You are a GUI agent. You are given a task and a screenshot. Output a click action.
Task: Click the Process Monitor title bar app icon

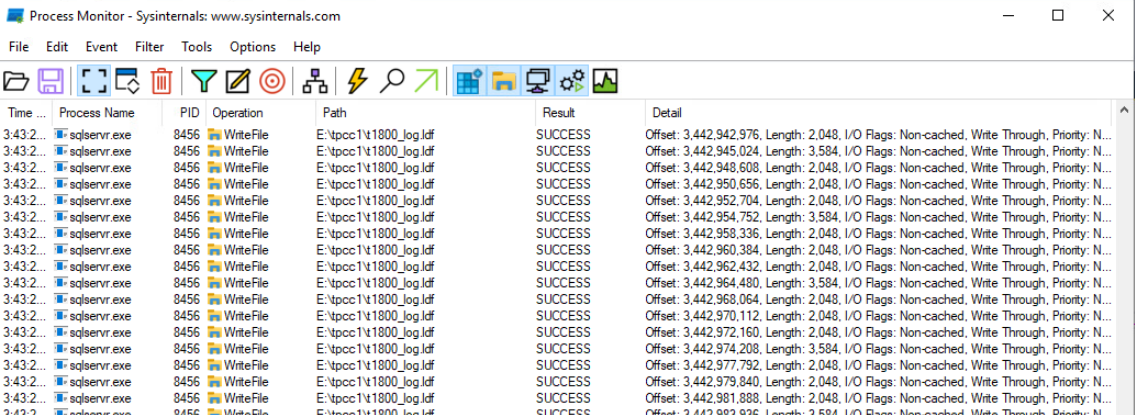click(x=15, y=16)
